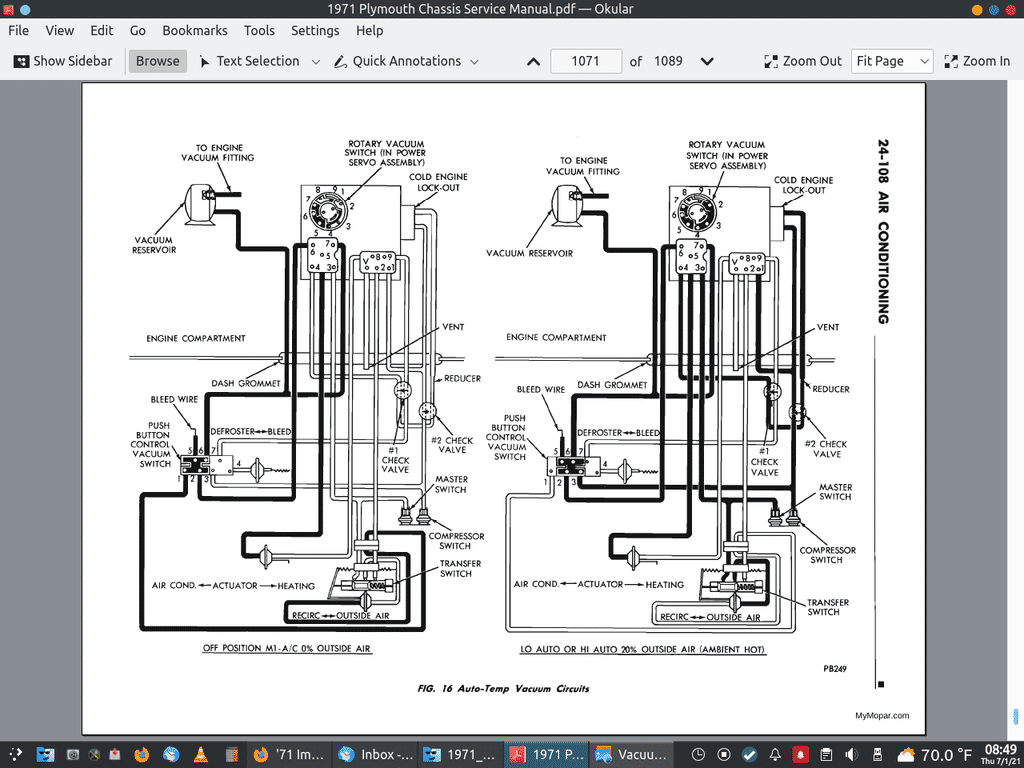Image resolution: width=1024 pixels, height=768 pixels.
Task: Activate Browse mode in toolbar
Action: [x=157, y=61]
